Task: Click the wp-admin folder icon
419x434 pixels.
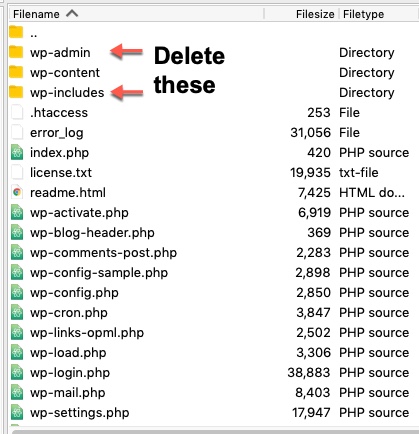Action: (16, 52)
